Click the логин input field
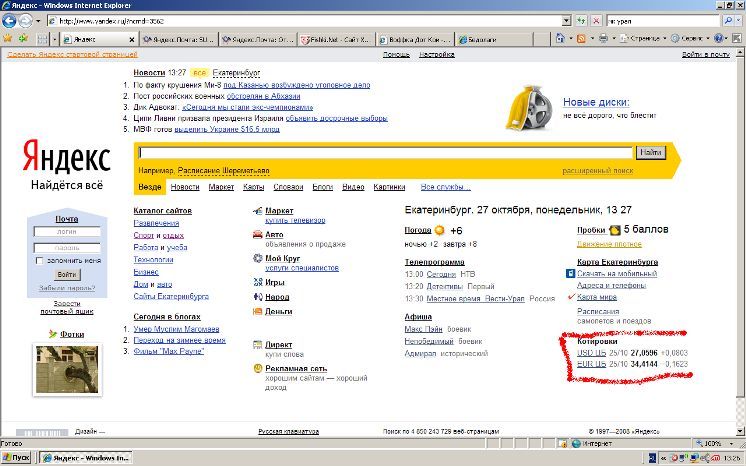746x466 pixels. tap(67, 232)
